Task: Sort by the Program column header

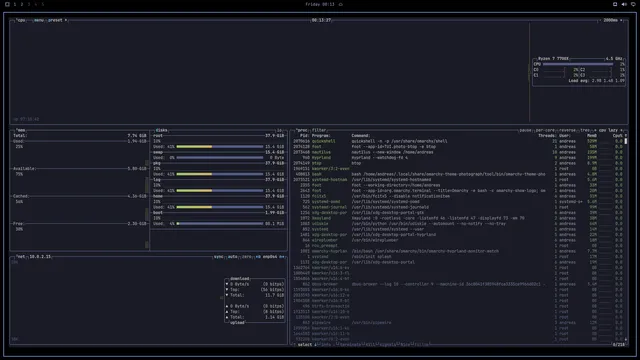Action: [321, 136]
